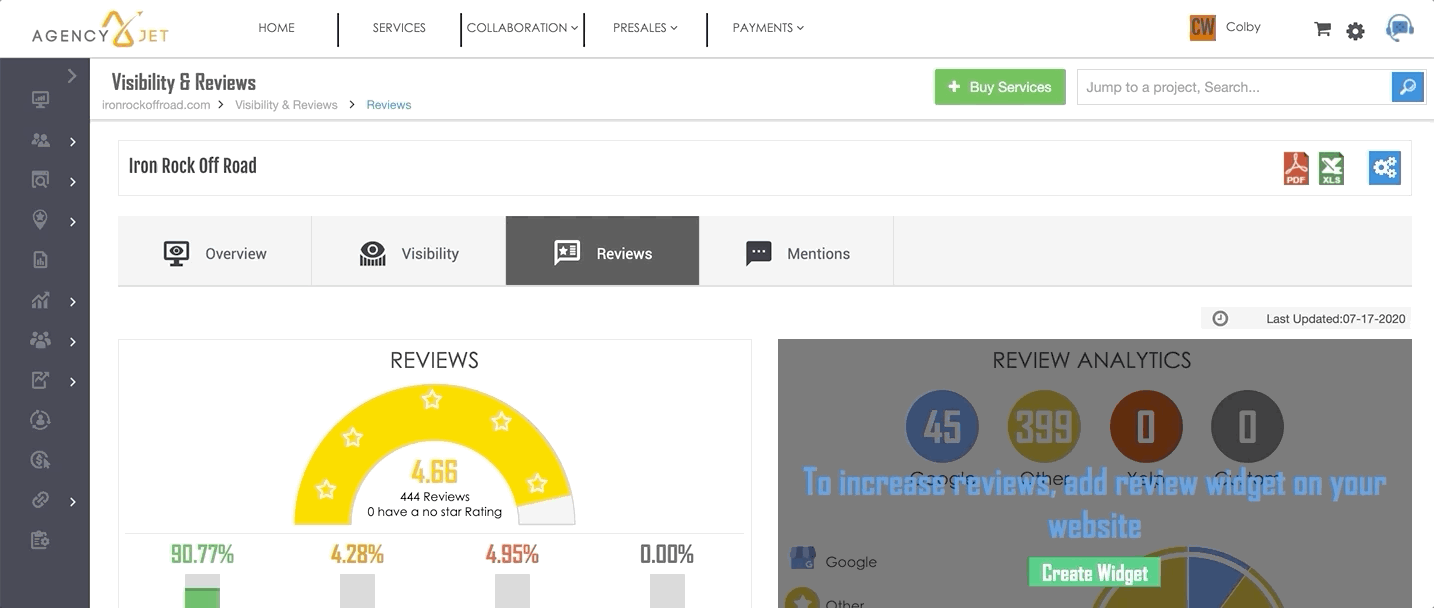Open the three-people group icon in sidebar
Viewport: 1434px width, 608px height.
point(40,340)
